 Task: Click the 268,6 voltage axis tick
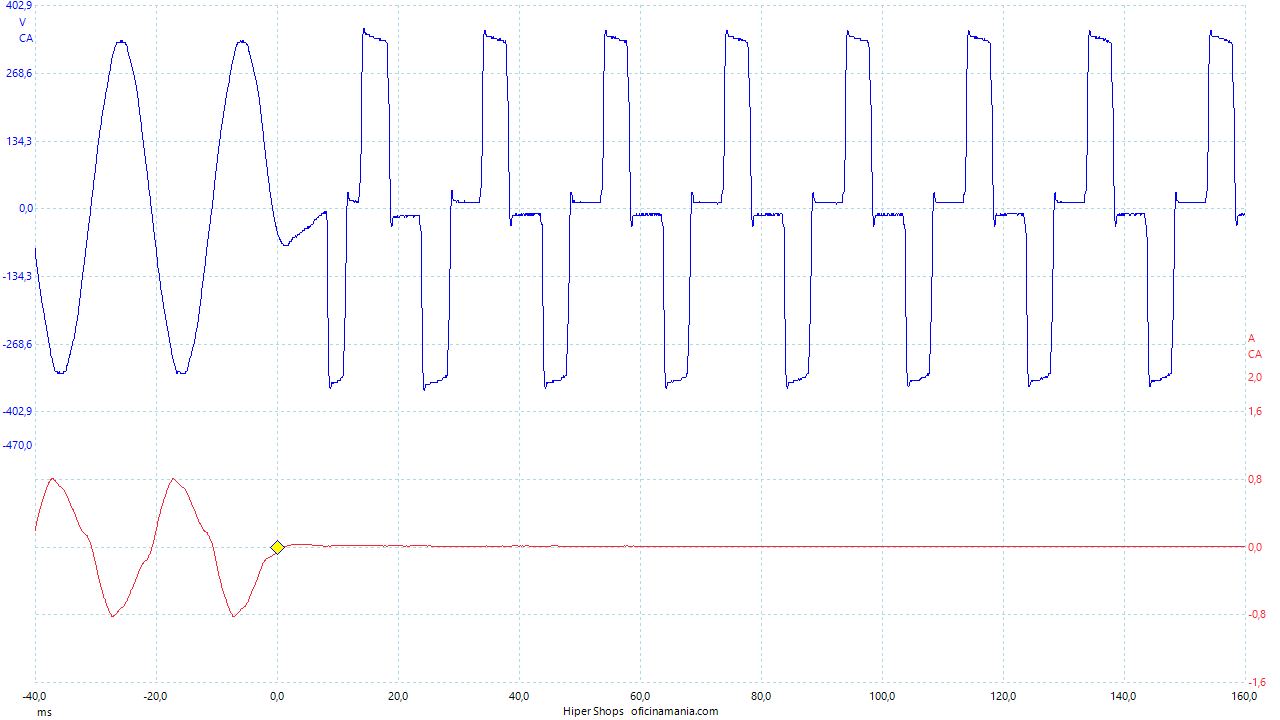coord(18,73)
